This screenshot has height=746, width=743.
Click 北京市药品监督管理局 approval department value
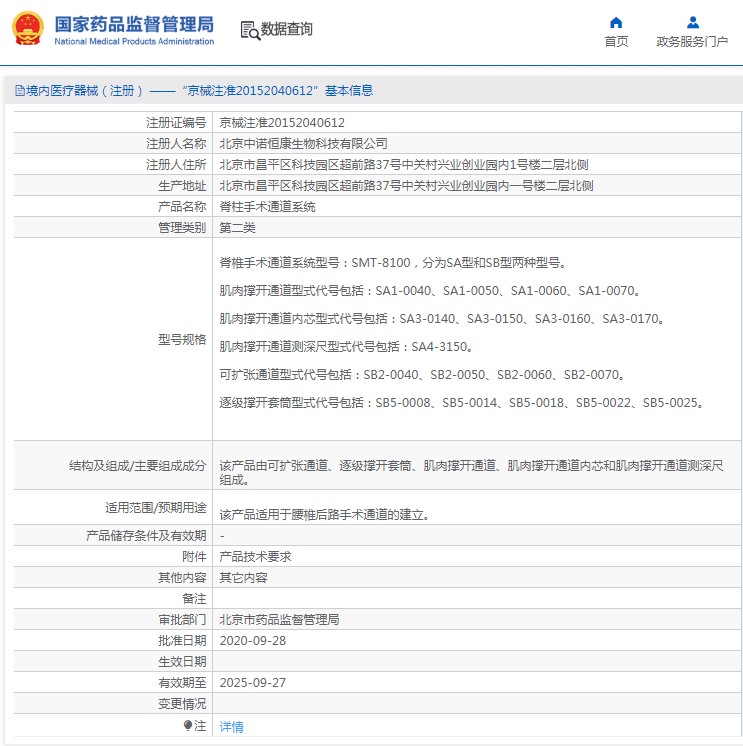coord(279,619)
